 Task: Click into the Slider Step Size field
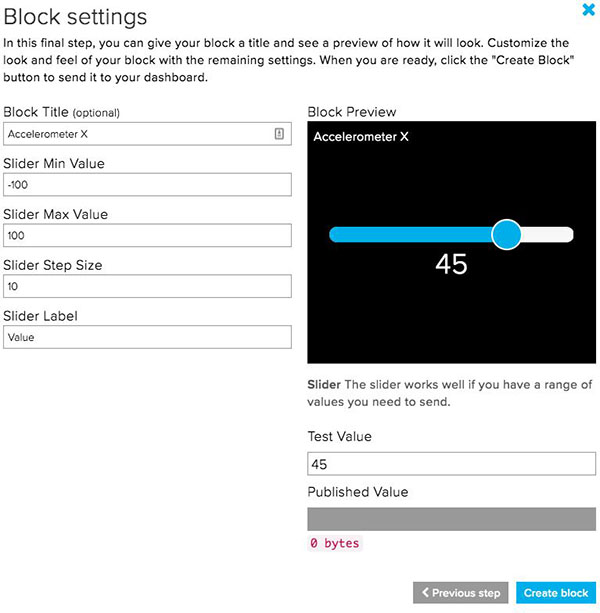click(x=147, y=286)
